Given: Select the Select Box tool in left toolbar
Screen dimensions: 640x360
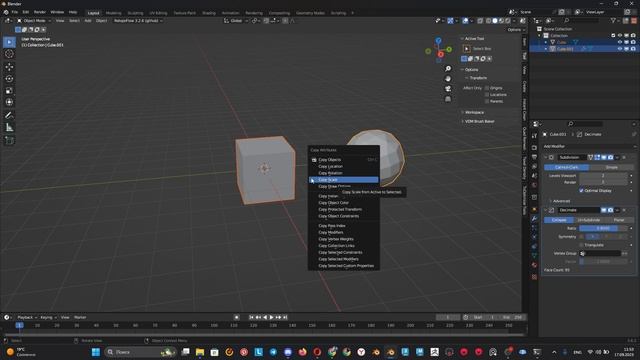Looking at the screenshot, I should pos(9,42).
